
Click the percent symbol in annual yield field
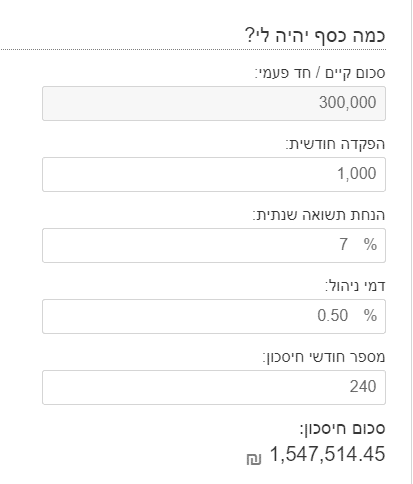pos(370,244)
